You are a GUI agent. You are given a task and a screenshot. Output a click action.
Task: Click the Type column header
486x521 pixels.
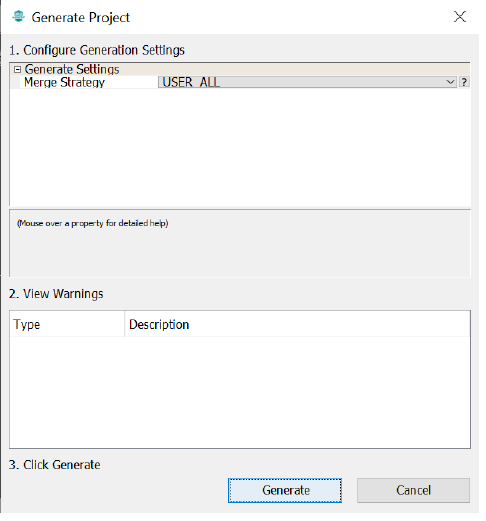(67, 324)
